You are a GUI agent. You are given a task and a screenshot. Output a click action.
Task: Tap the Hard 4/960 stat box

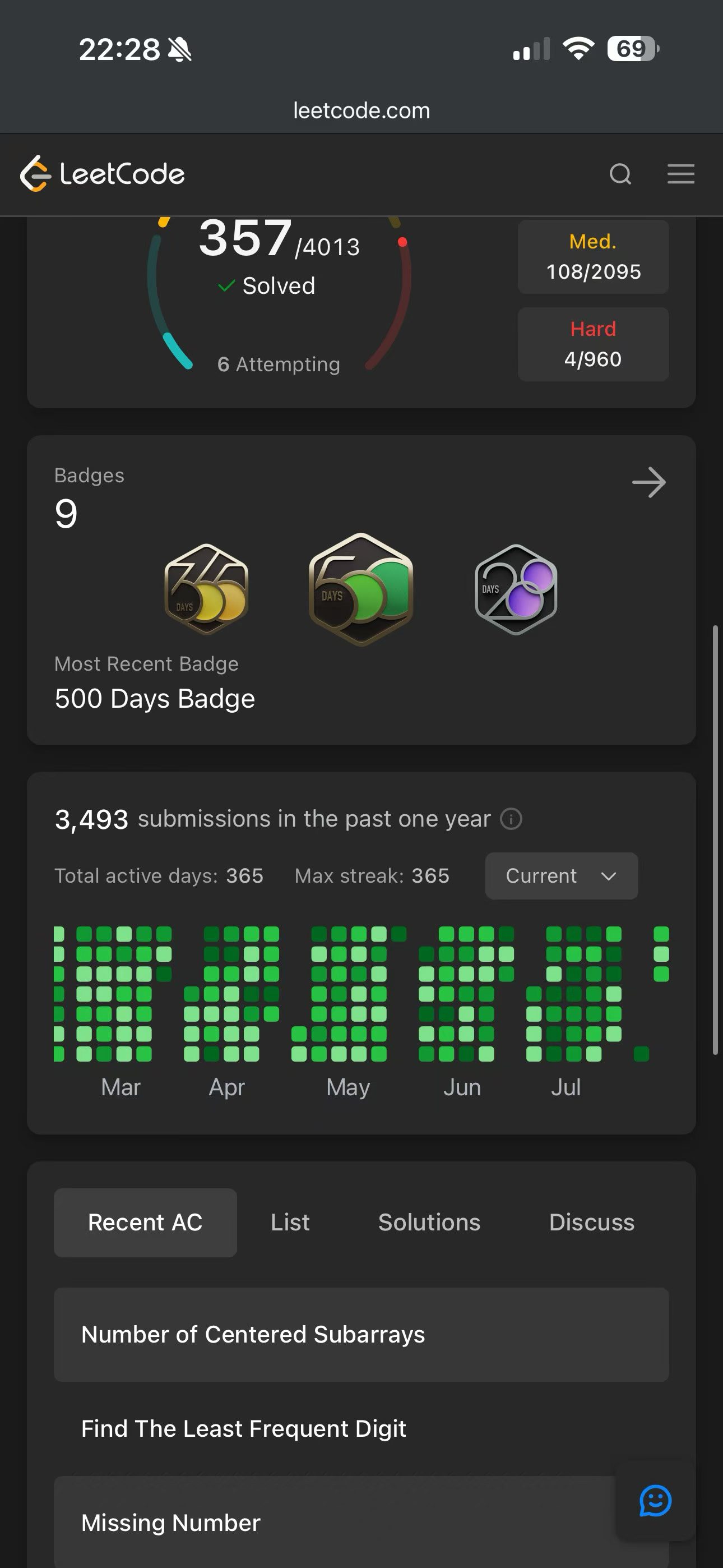[594, 344]
